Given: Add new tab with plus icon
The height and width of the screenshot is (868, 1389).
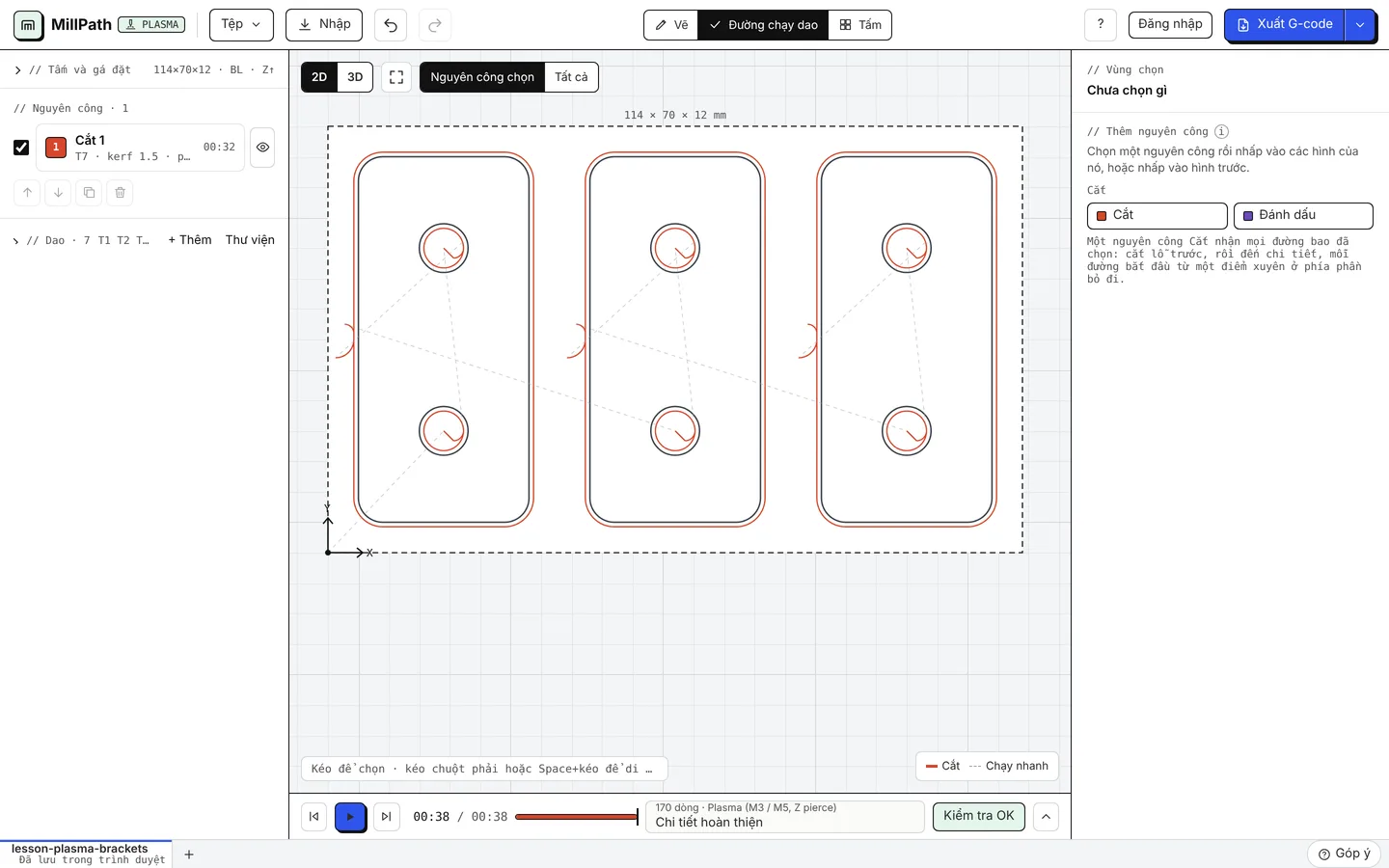Looking at the screenshot, I should (189, 854).
